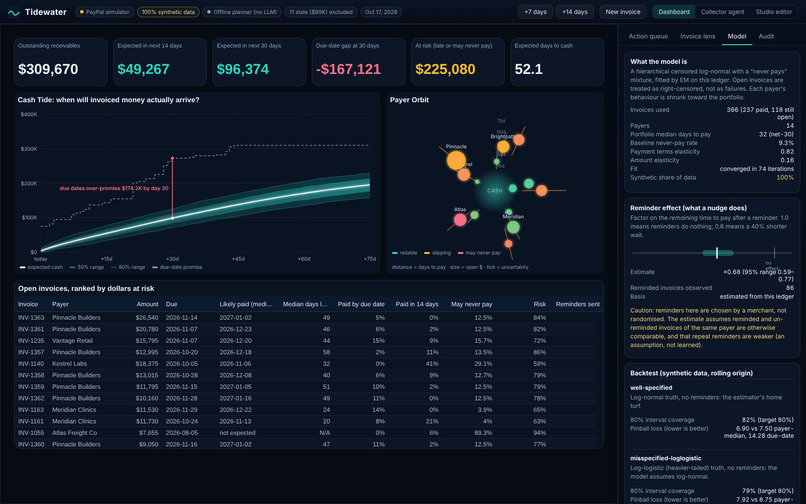806x504 pixels.
Task: Click the Outstanding receivables $309,670 card
Action: click(61, 62)
